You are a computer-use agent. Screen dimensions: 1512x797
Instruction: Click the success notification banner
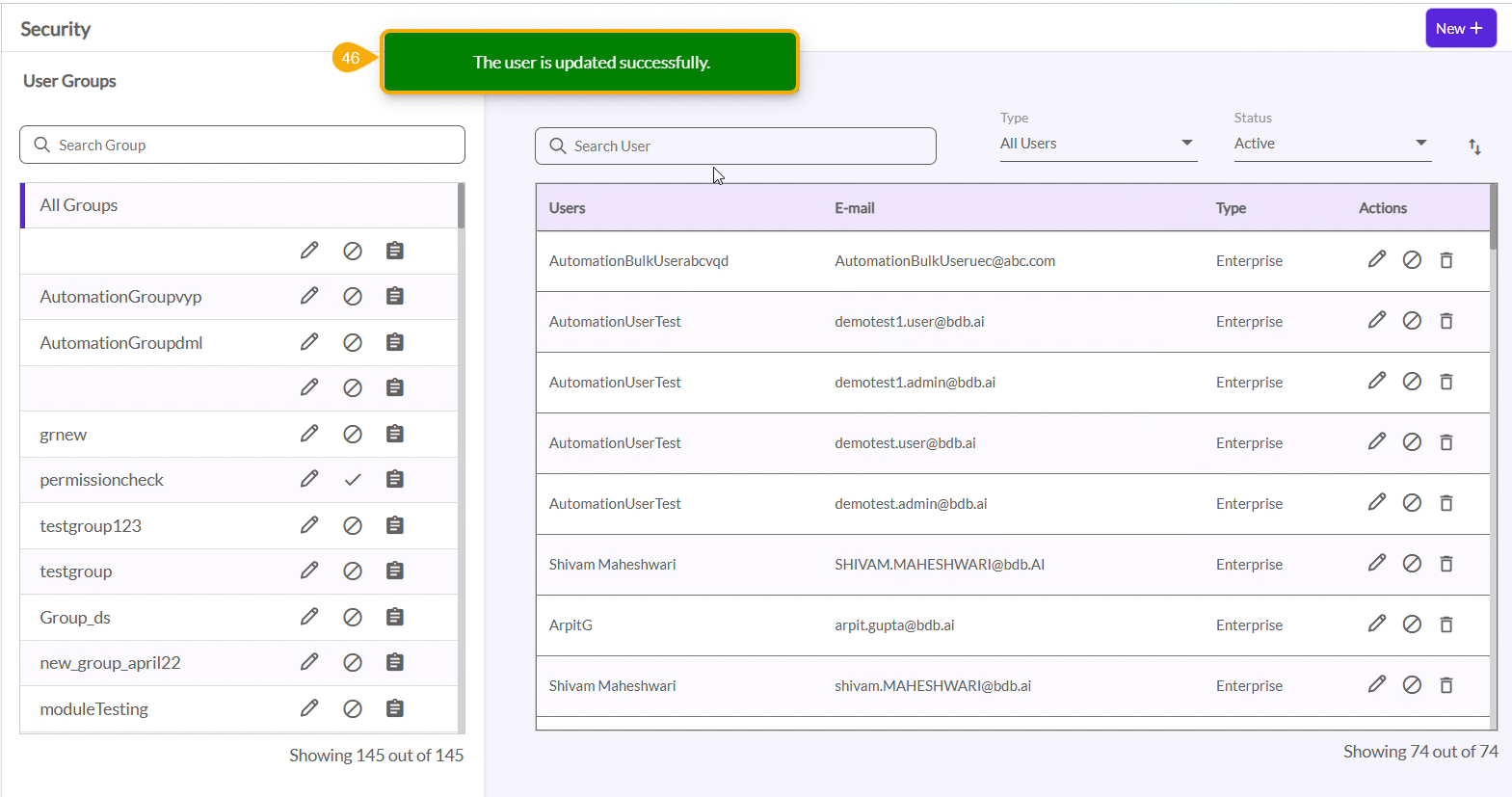591,63
